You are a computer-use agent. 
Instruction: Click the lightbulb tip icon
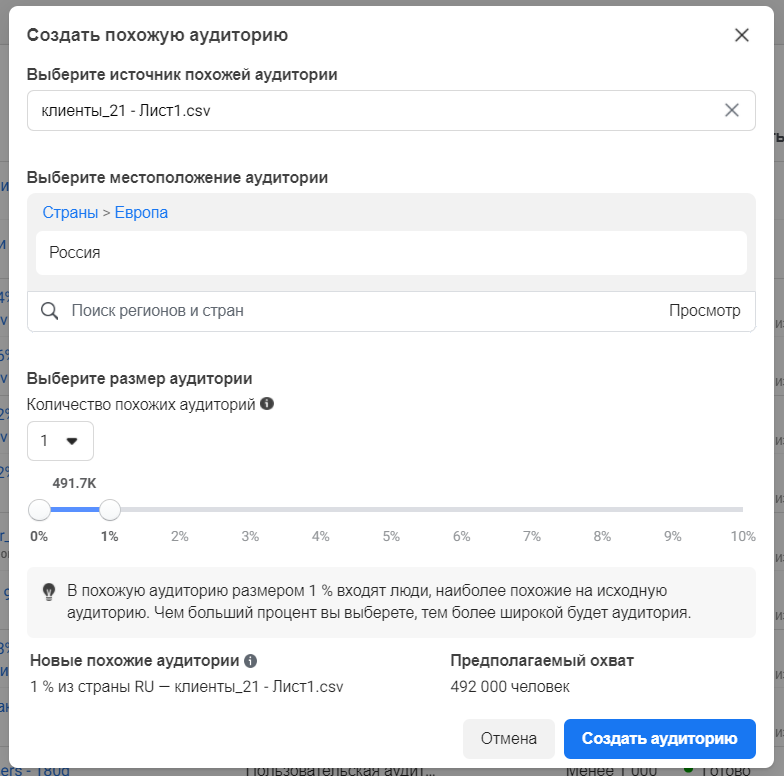(x=48, y=592)
